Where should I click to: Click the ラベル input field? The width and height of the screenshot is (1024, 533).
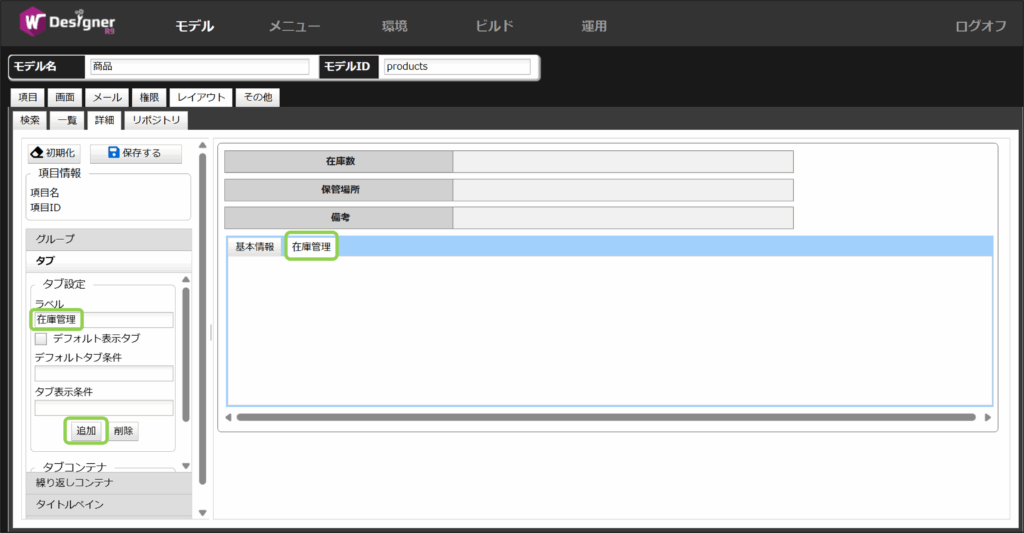(x=104, y=320)
